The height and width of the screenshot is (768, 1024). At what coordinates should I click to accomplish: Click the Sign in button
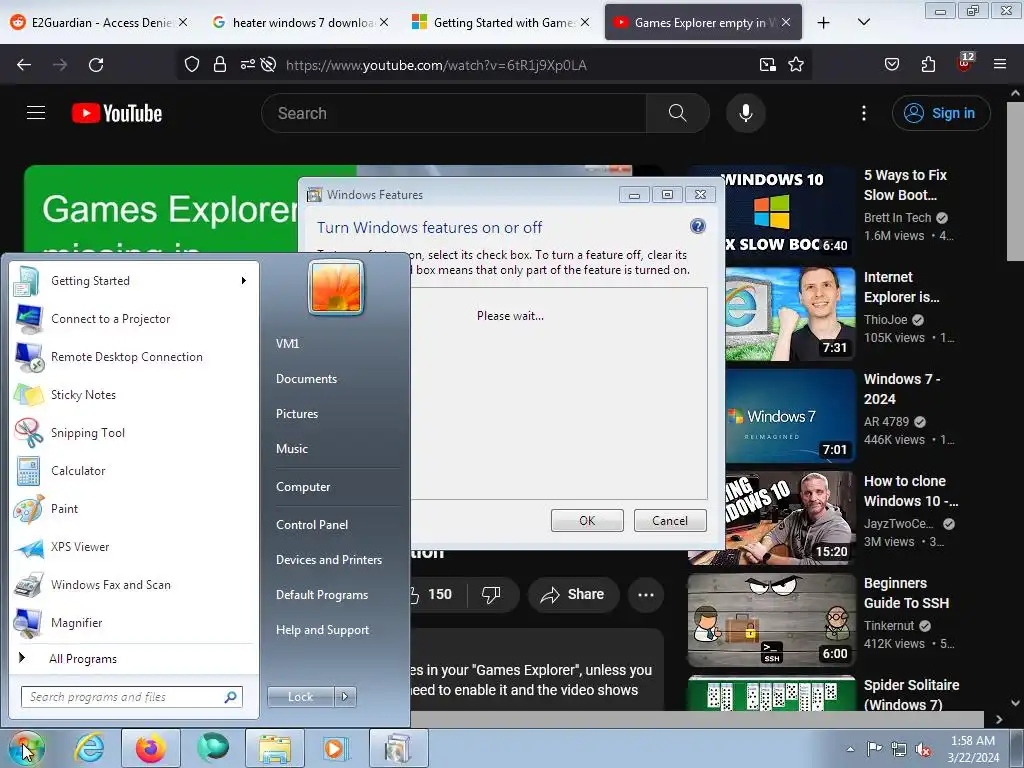pos(940,113)
